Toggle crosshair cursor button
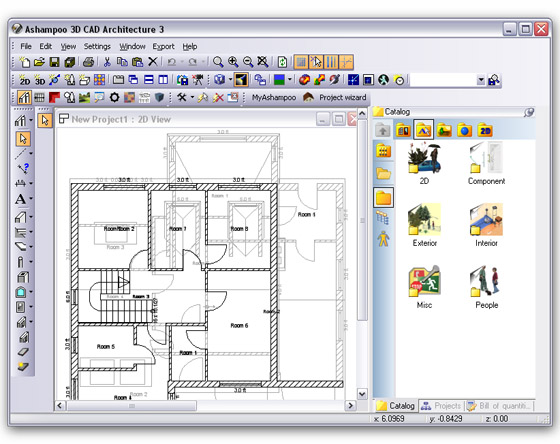560x444 pixels. (x=346, y=62)
